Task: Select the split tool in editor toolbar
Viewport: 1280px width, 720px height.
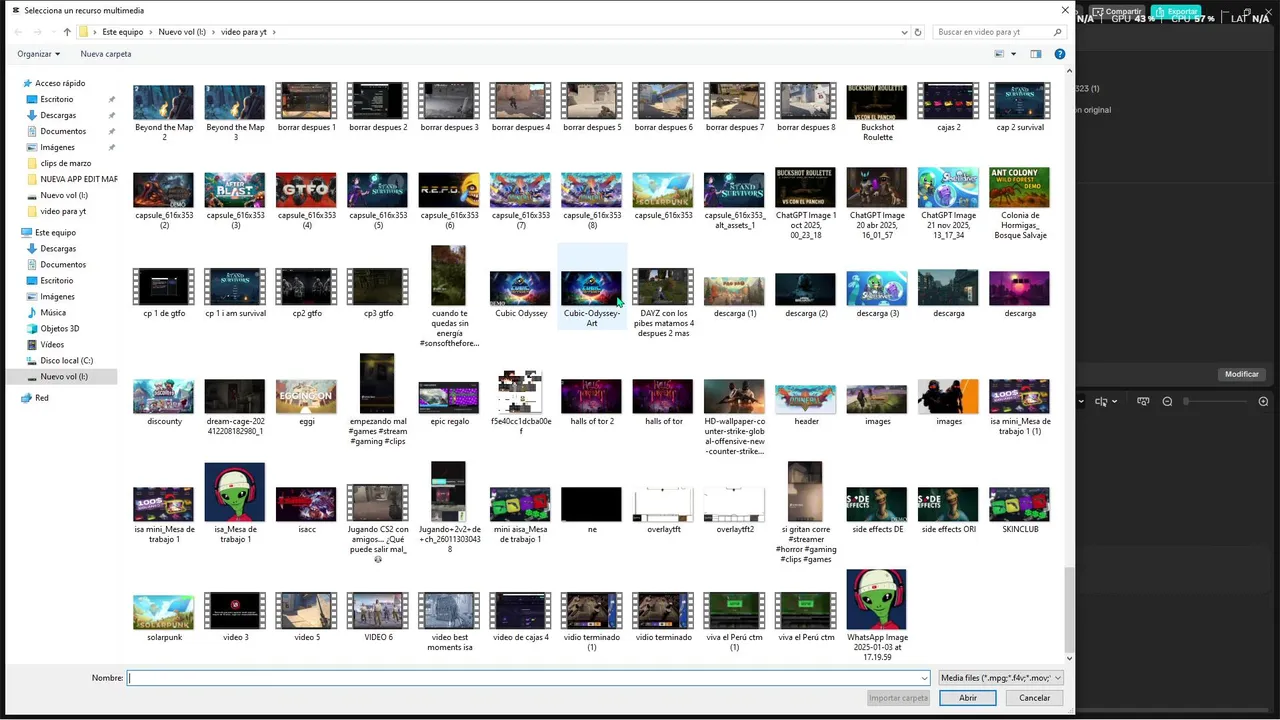Action: point(1101,401)
